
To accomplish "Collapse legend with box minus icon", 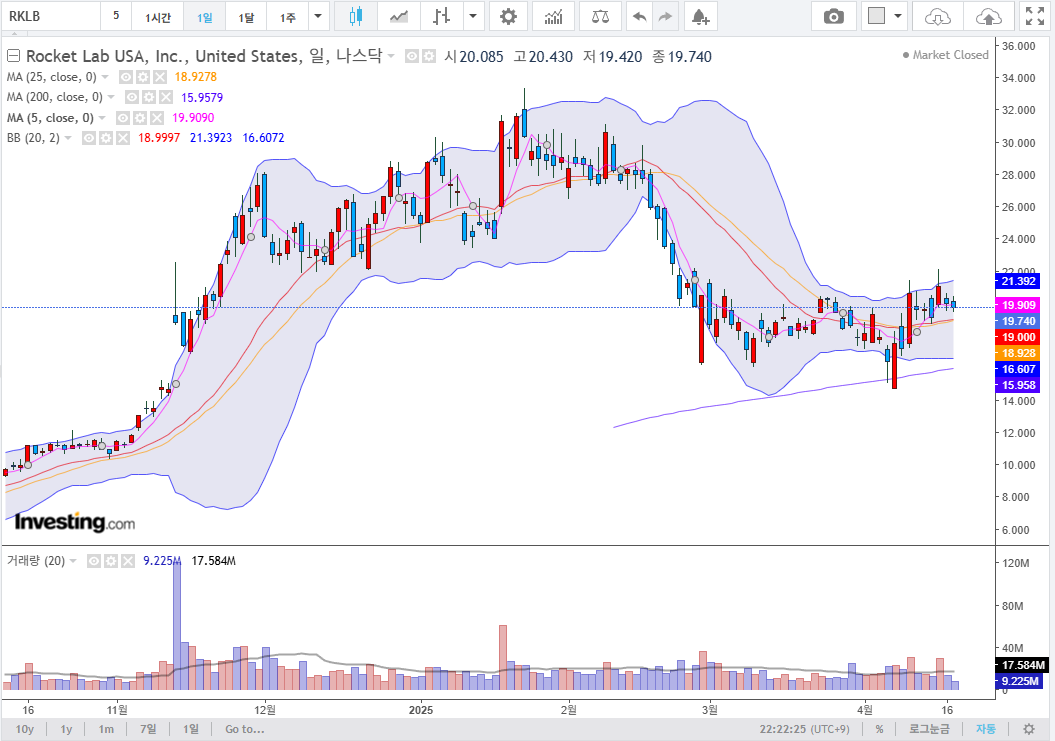I will [x=13, y=56].
